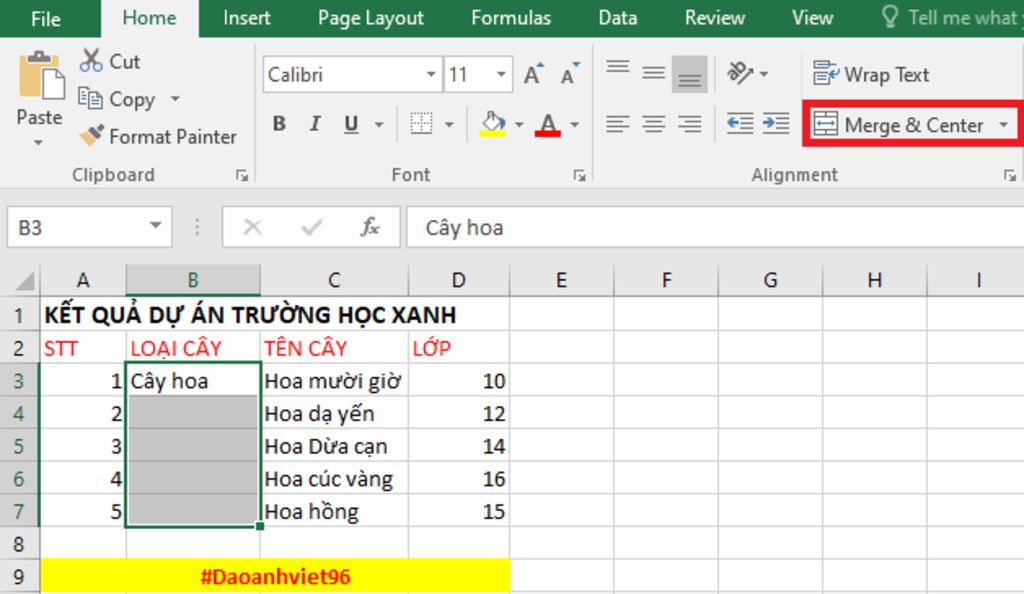Expand the Borders dropdown arrow
Image resolution: width=1024 pixels, height=594 pixels.
[x=449, y=124]
